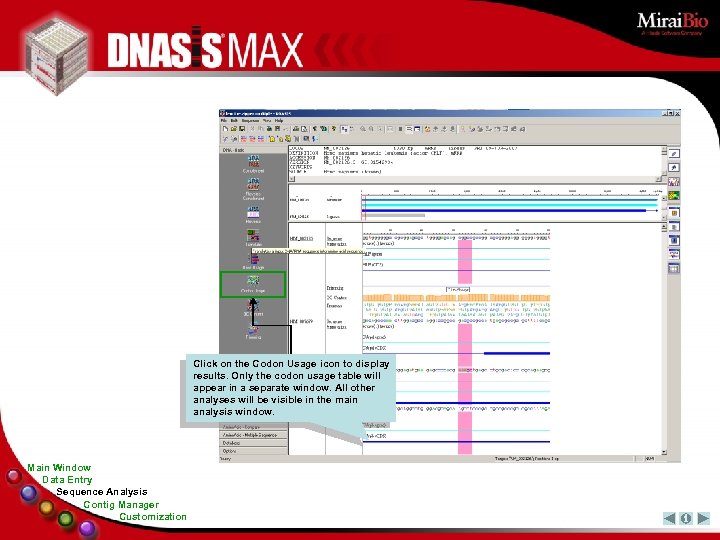This screenshot has height=540, width=720.
Task: Click the orange histogram bar row
Action: point(456,298)
